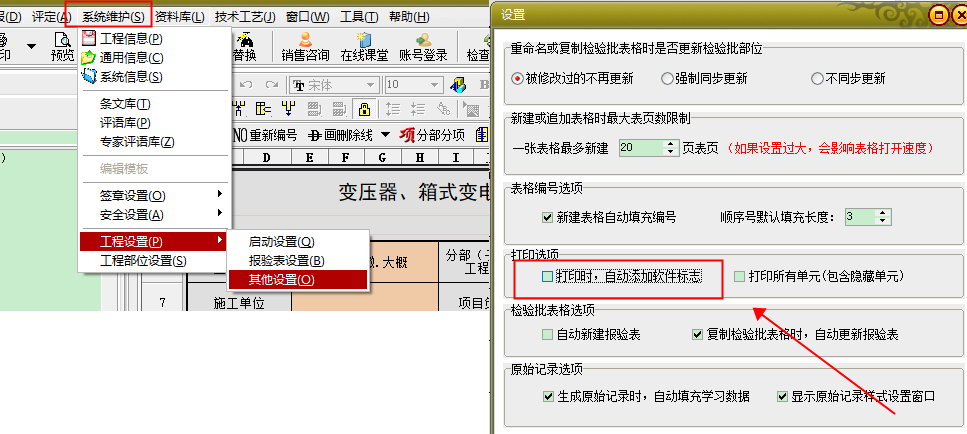Check 打印所有单元(包含隐藏单元)
This screenshot has width=967, height=434.
[739, 277]
